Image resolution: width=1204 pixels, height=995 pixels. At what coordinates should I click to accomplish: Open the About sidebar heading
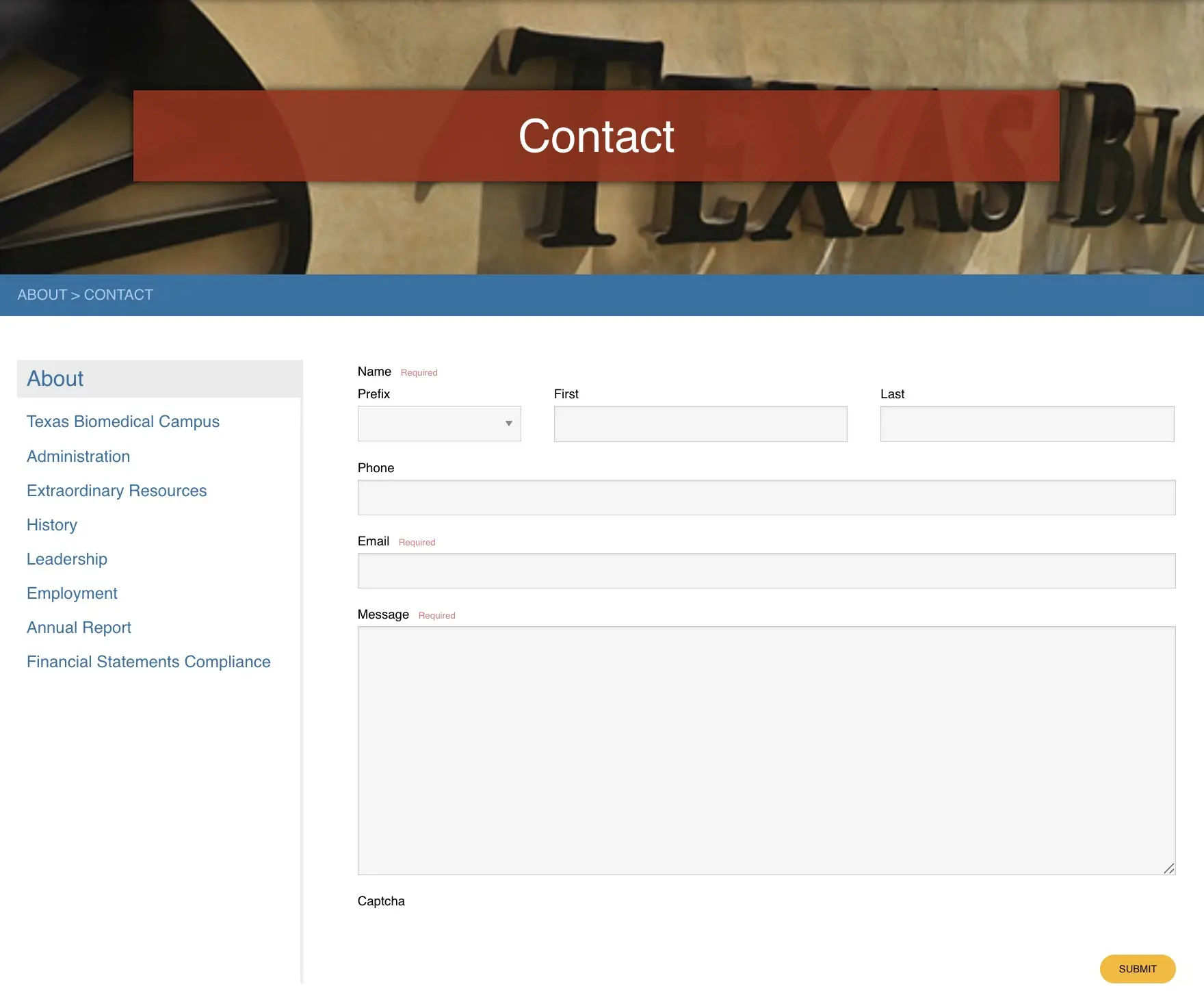pyautogui.click(x=55, y=378)
